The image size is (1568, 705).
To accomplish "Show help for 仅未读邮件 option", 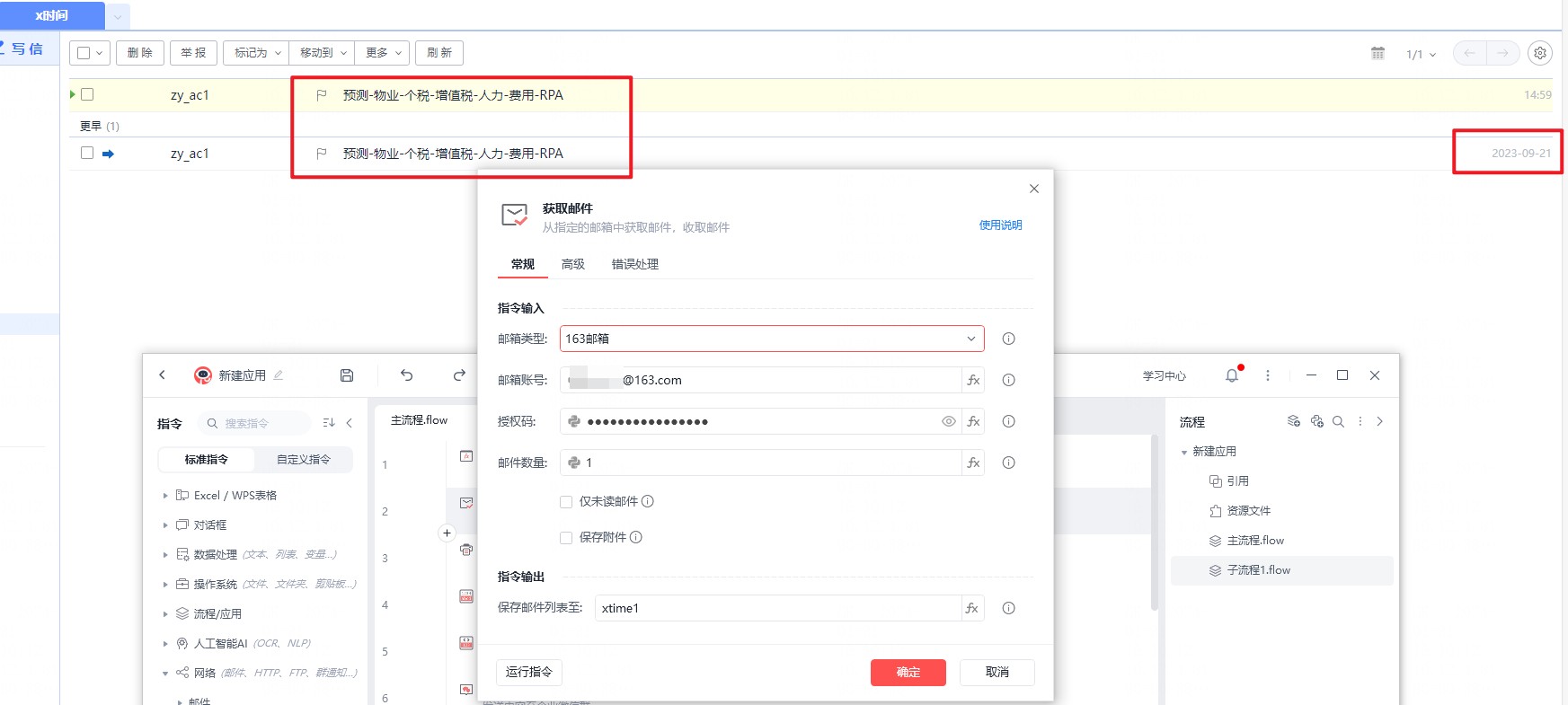I will (648, 501).
